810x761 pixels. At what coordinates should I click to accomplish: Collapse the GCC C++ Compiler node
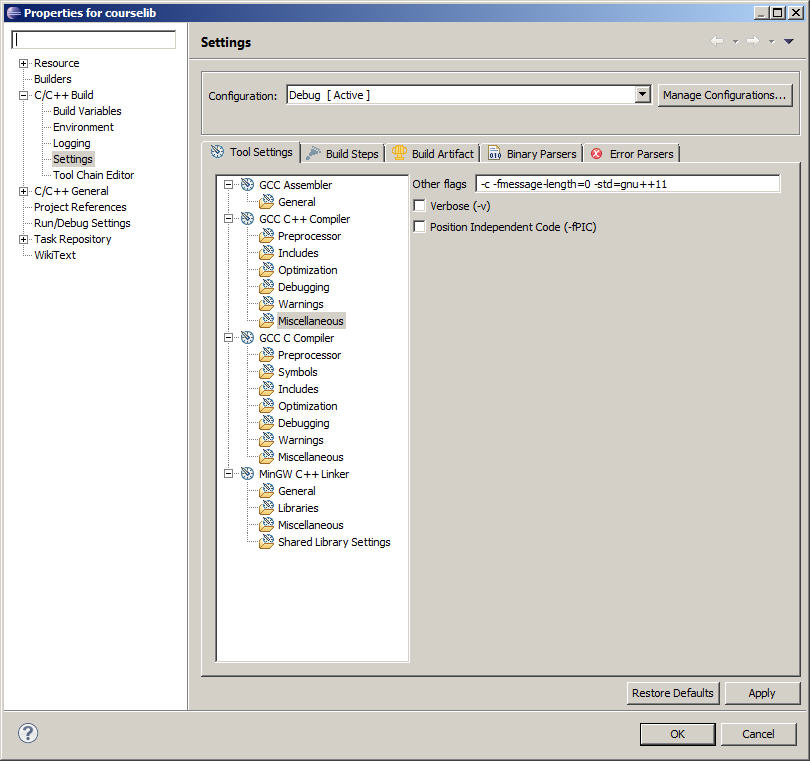228,219
